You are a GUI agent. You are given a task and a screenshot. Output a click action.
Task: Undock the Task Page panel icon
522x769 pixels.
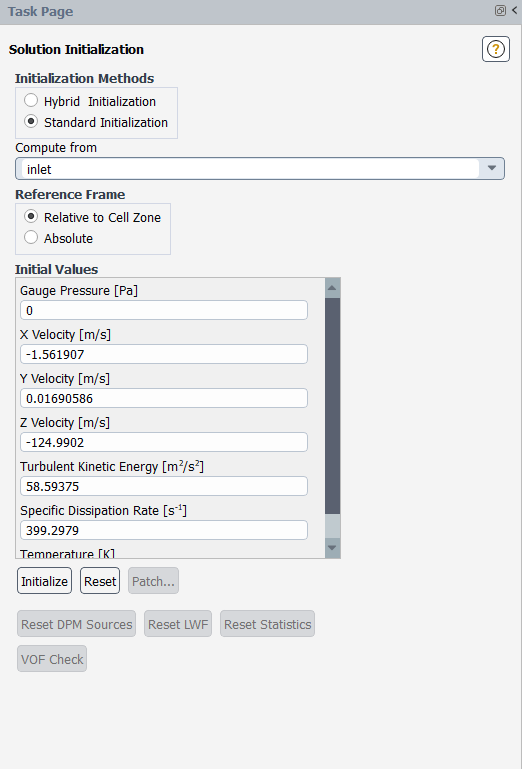click(x=500, y=10)
